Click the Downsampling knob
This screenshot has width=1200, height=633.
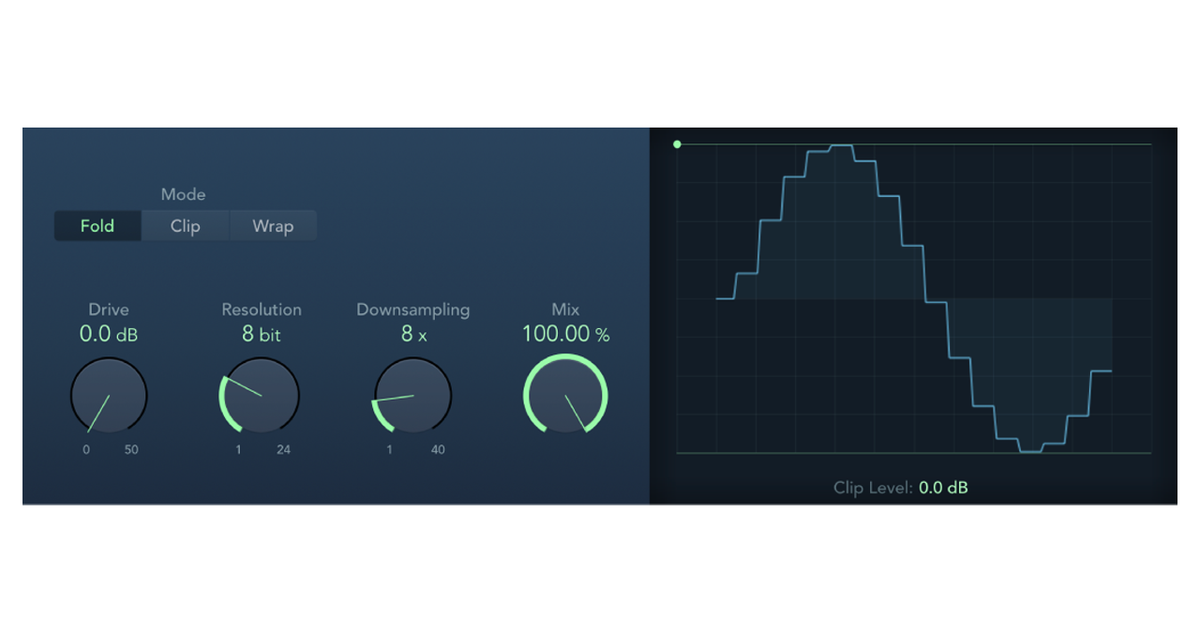point(413,396)
